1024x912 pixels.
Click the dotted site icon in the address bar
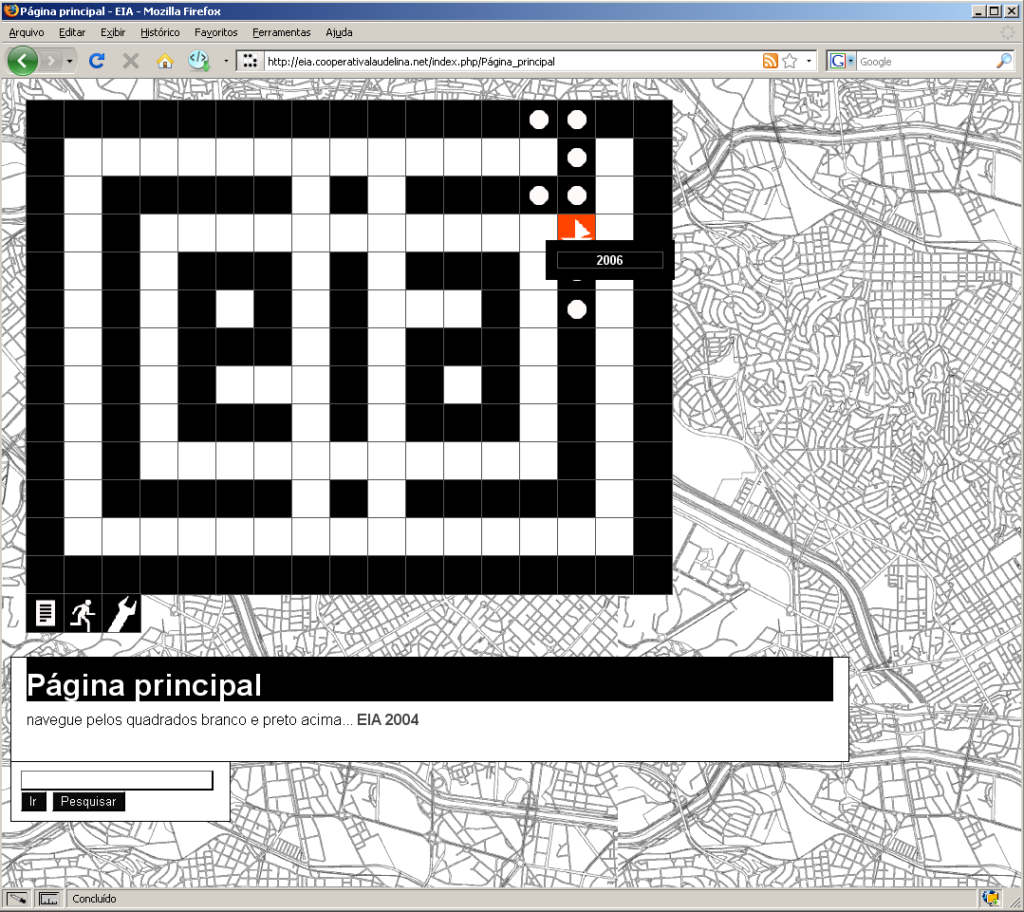[249, 61]
